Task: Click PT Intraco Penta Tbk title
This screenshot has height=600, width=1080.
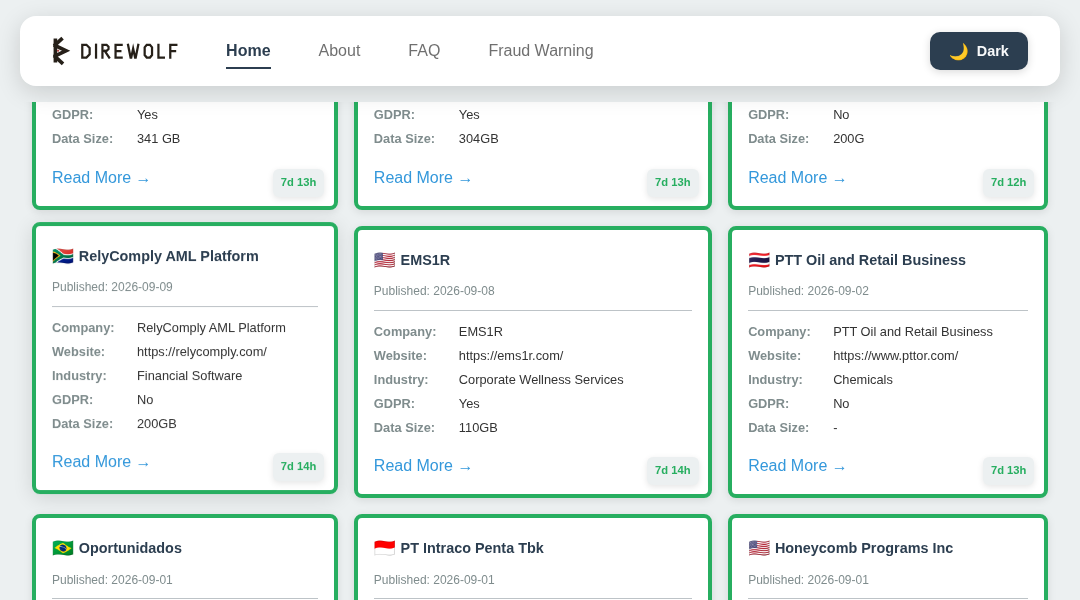Action: (x=472, y=548)
